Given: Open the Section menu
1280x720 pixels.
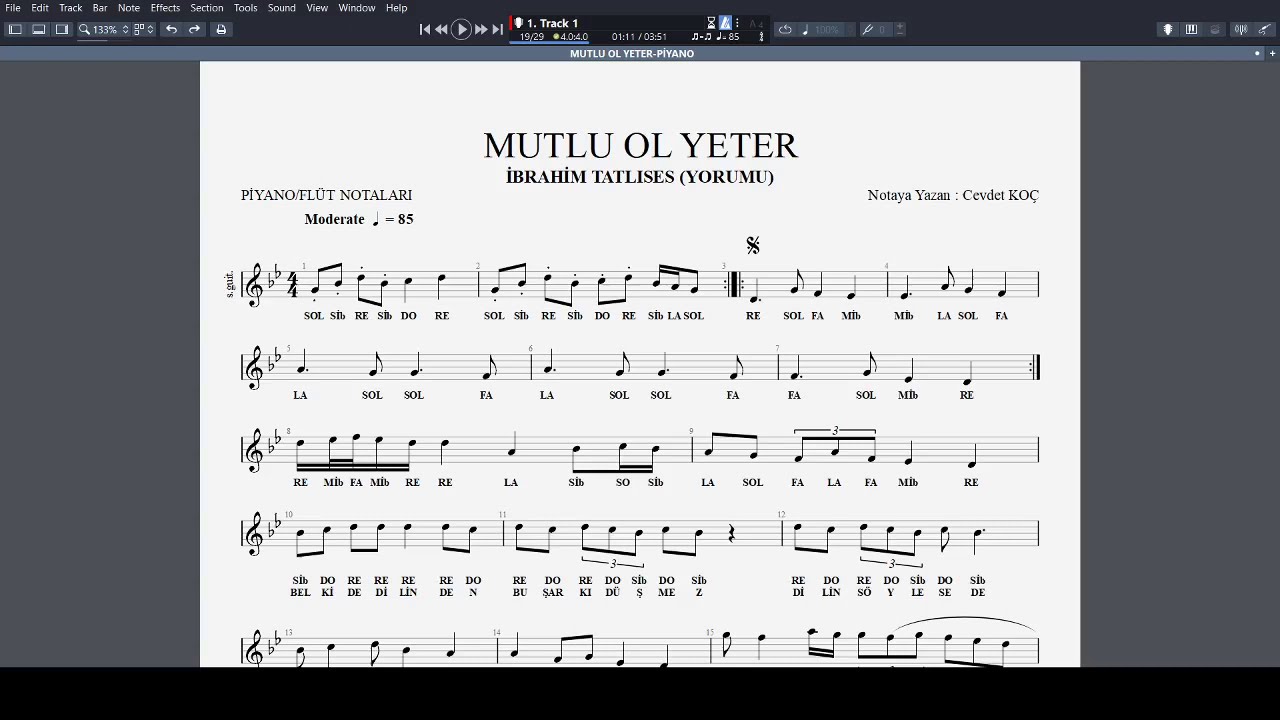Looking at the screenshot, I should coord(207,8).
